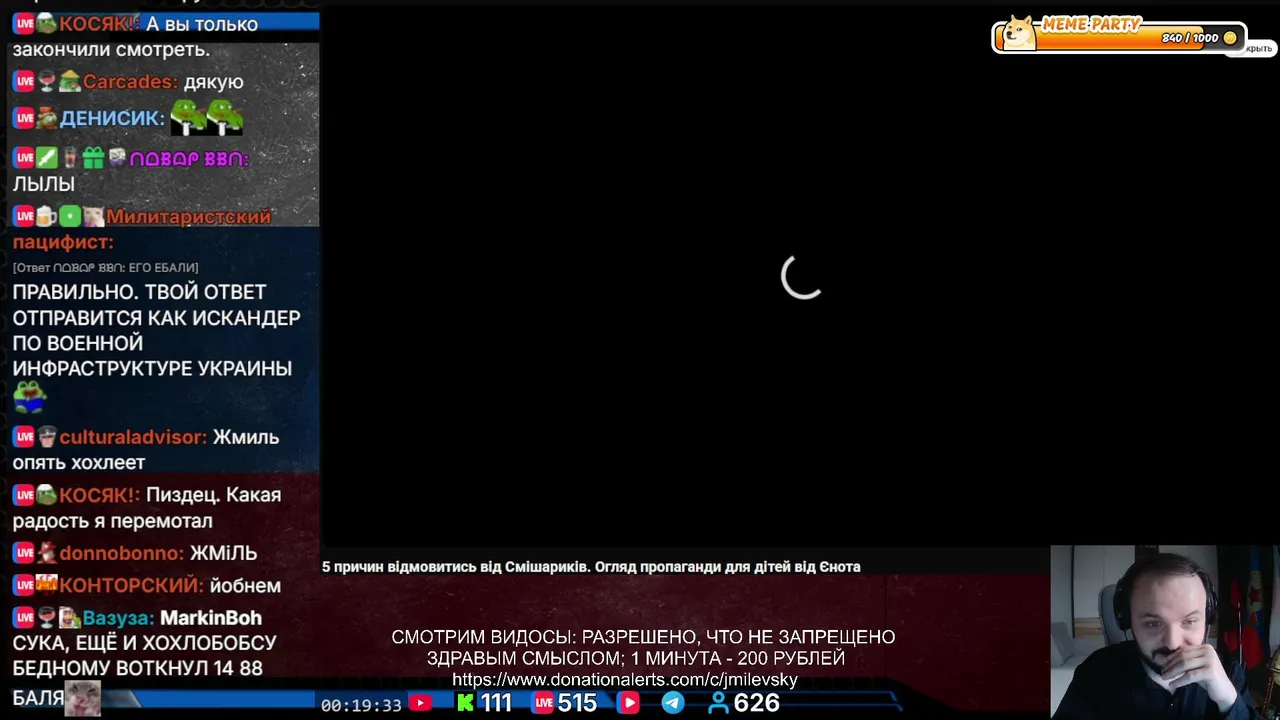
Task: Click the username КОНТОРСКИЙ in chat
Action: pos(131,585)
